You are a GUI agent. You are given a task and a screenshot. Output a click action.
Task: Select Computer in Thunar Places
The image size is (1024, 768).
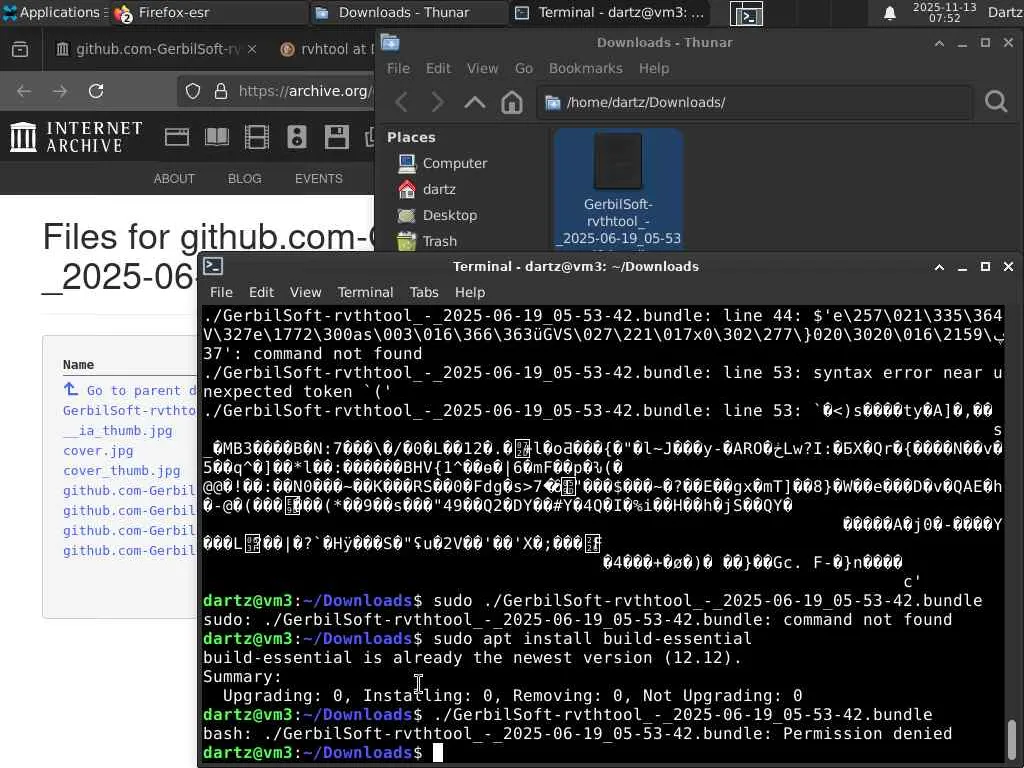click(x=457, y=163)
